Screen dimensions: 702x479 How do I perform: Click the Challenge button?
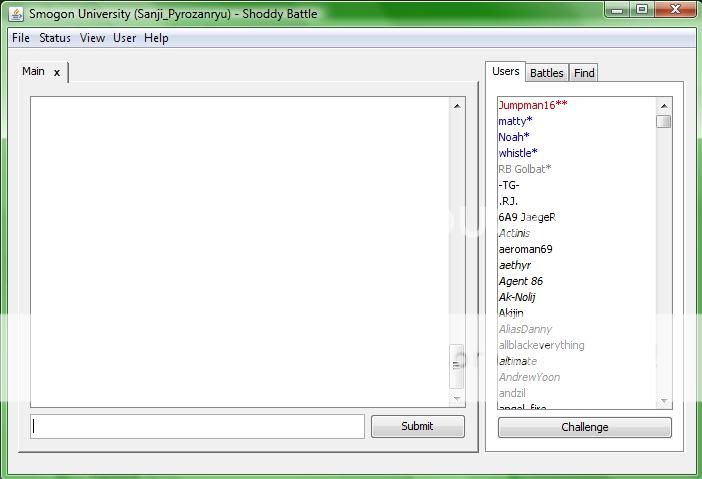coord(584,427)
